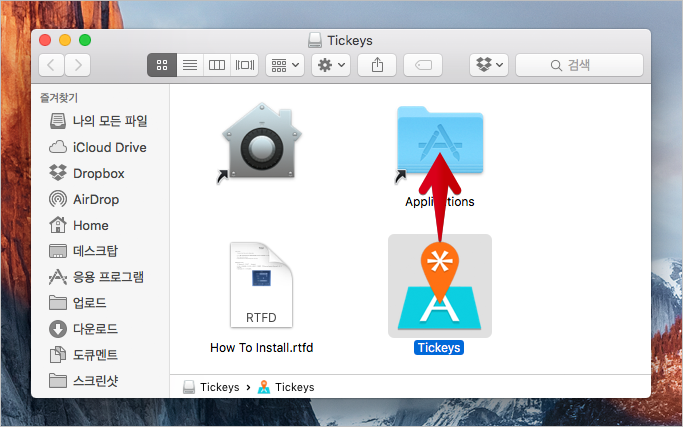Zoom the window with green button
Screen dimensions: 683x427
[x=85, y=40]
